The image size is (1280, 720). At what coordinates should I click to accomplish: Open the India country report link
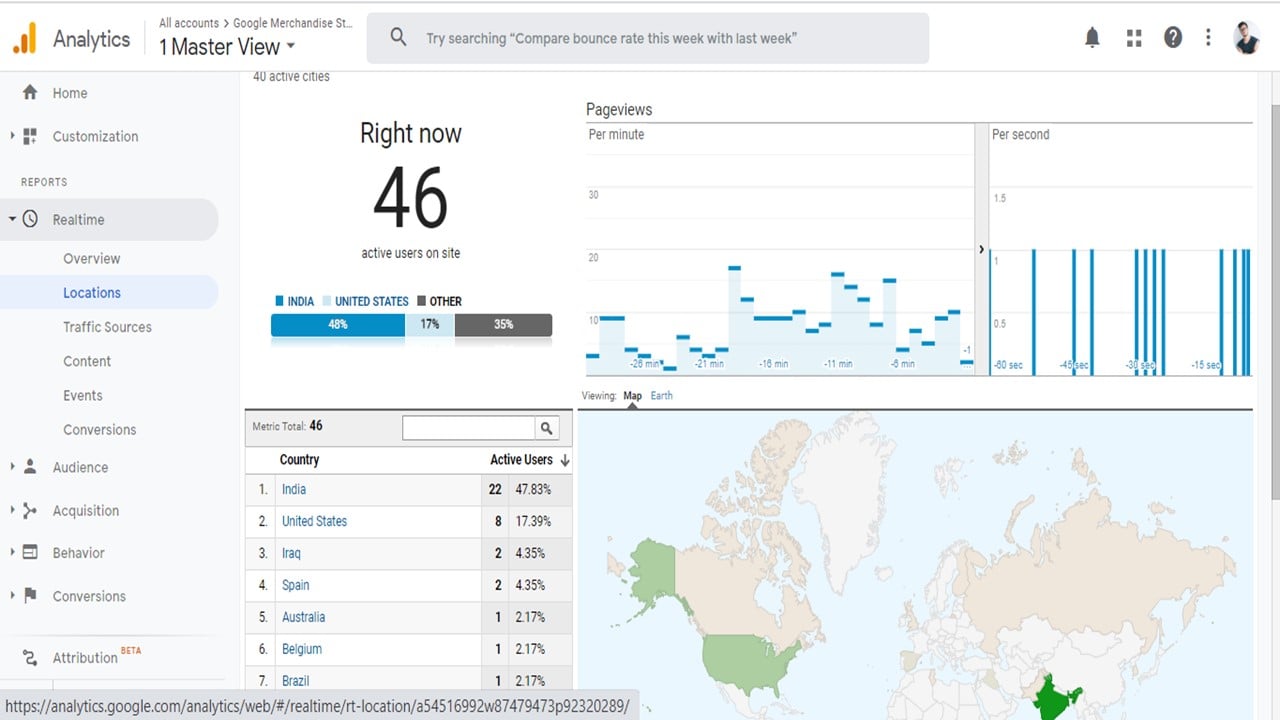pyautogui.click(x=293, y=489)
